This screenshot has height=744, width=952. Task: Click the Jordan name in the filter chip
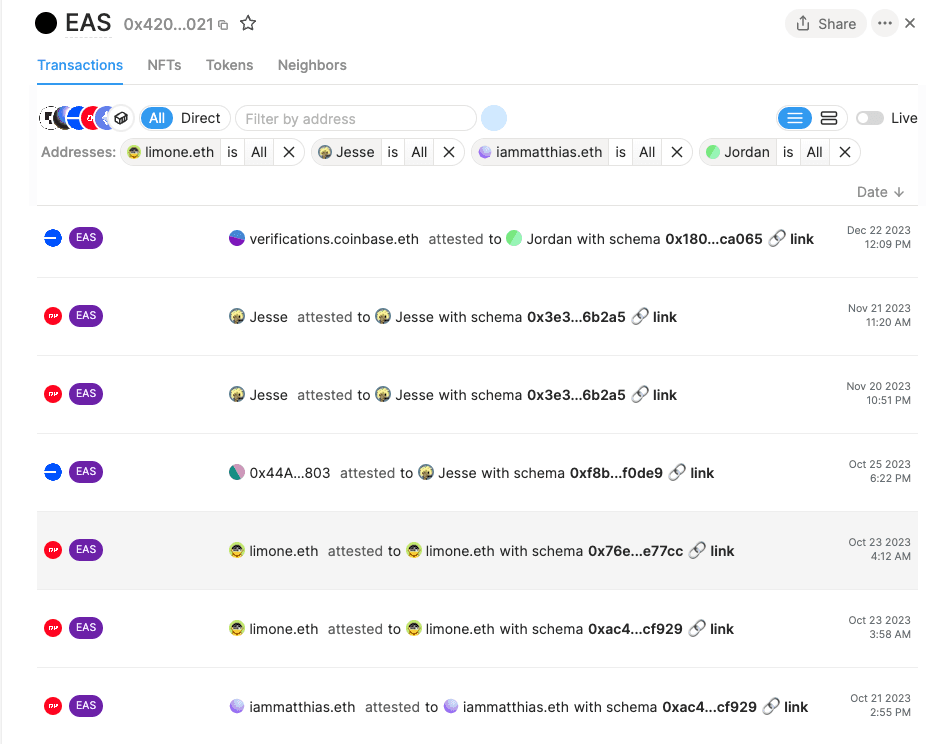[x=747, y=152]
